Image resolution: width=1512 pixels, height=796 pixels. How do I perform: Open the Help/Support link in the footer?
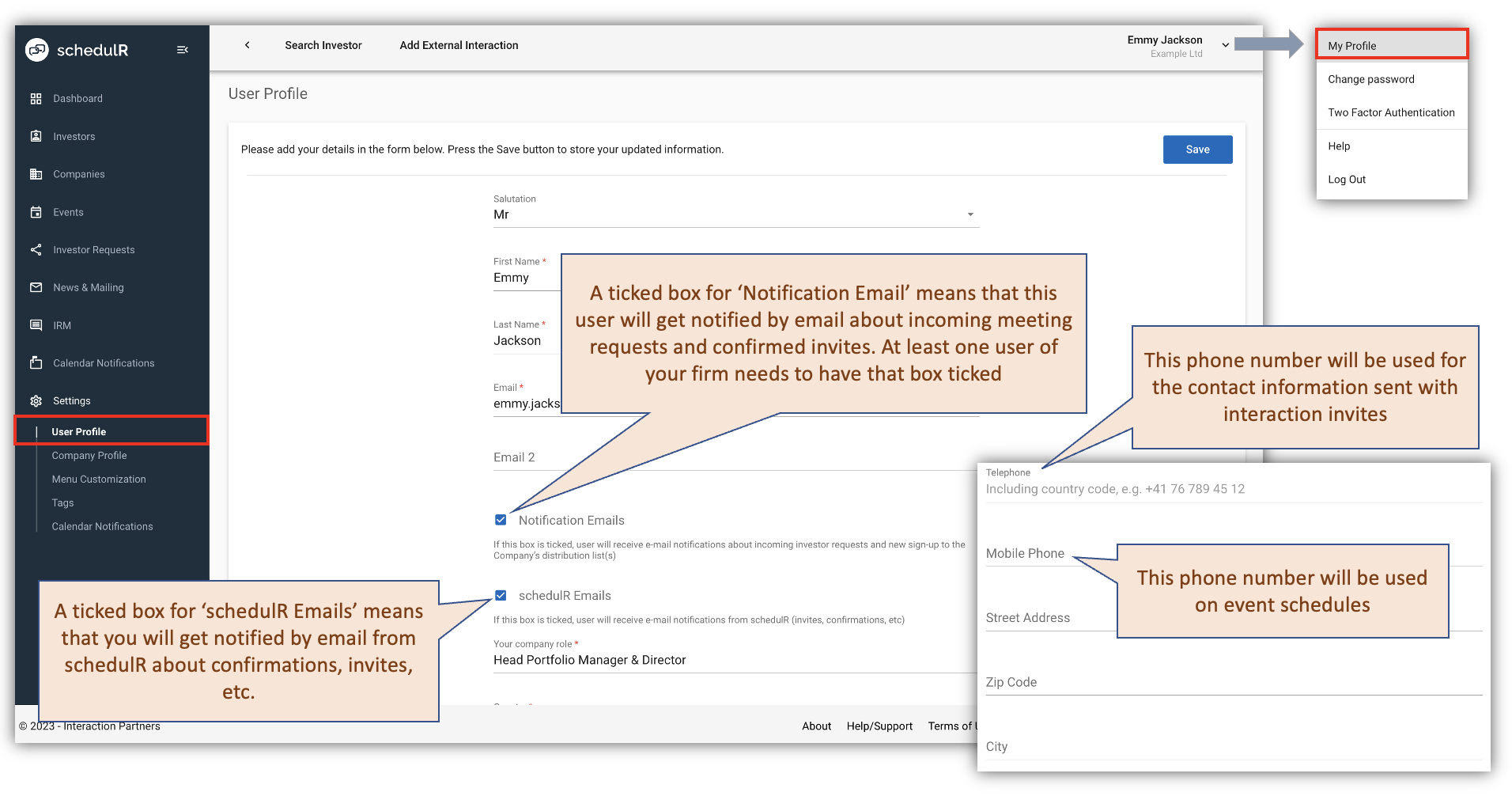tap(879, 726)
